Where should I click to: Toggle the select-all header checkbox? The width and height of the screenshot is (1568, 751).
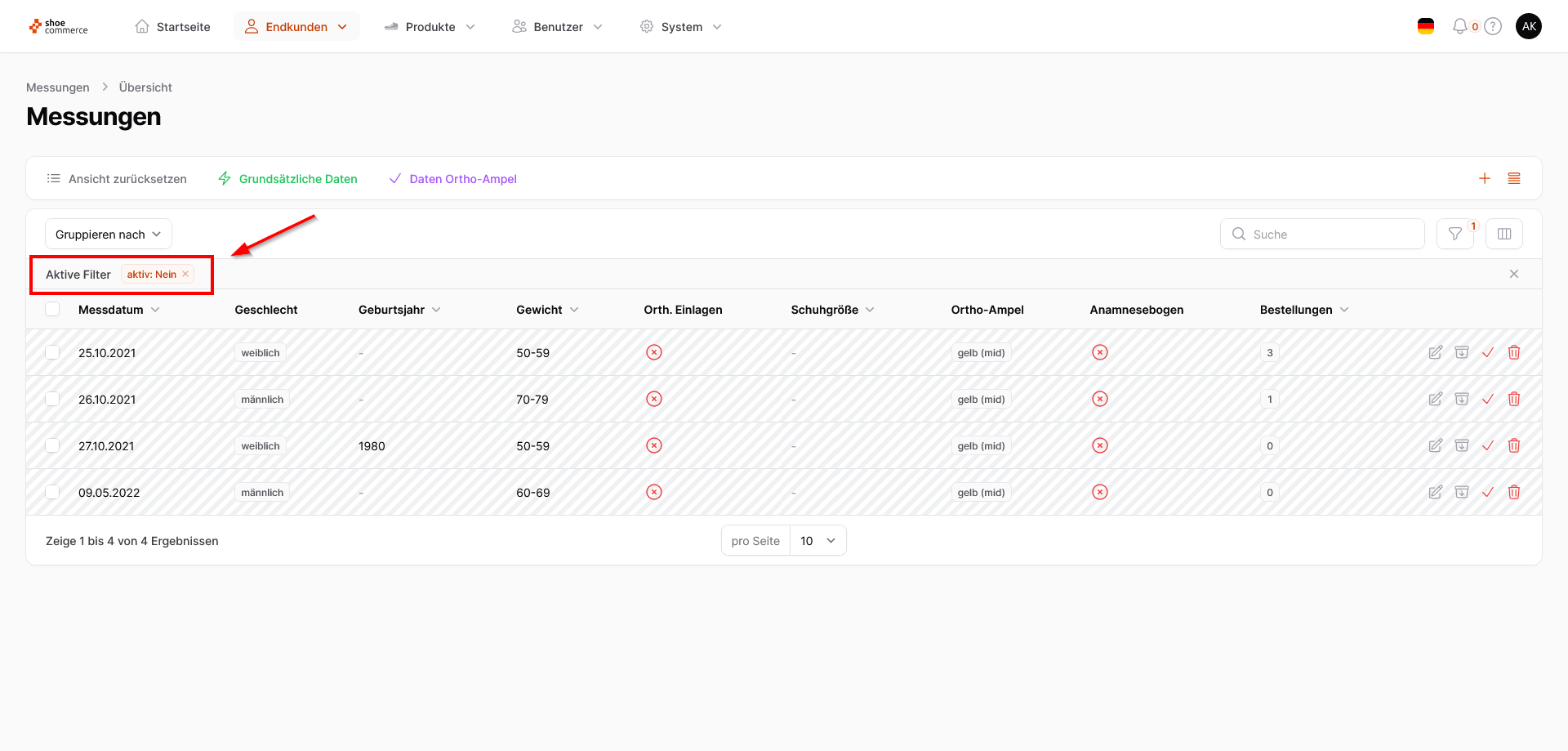tap(53, 310)
